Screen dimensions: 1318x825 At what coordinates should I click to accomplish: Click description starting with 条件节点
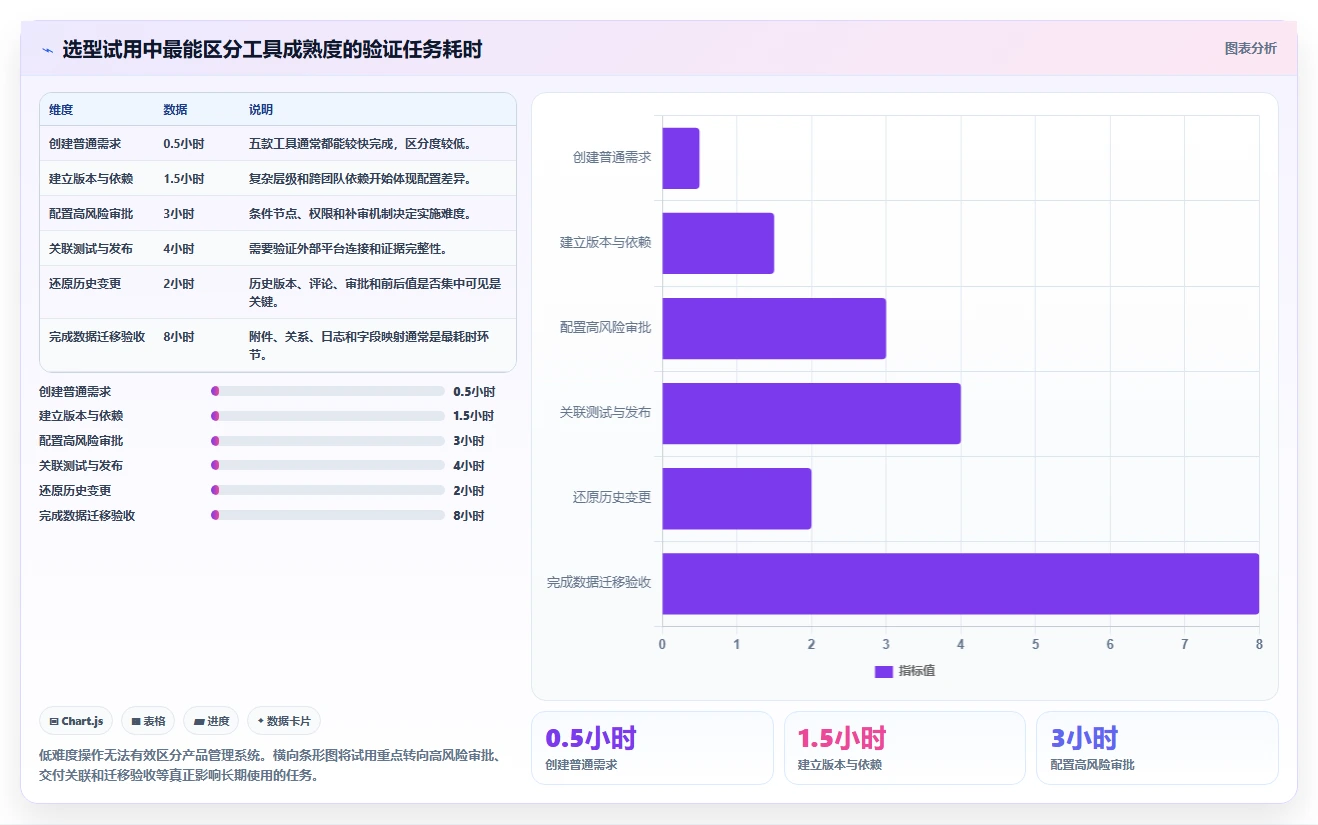pos(360,214)
